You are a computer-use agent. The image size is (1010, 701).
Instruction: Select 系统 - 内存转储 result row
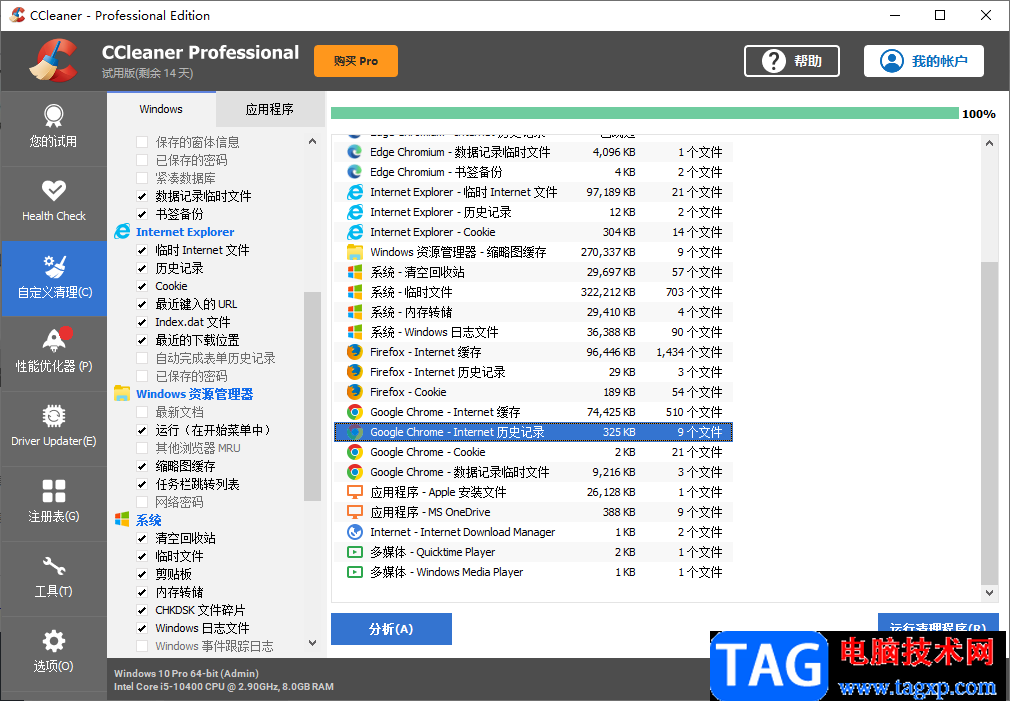(x=533, y=312)
